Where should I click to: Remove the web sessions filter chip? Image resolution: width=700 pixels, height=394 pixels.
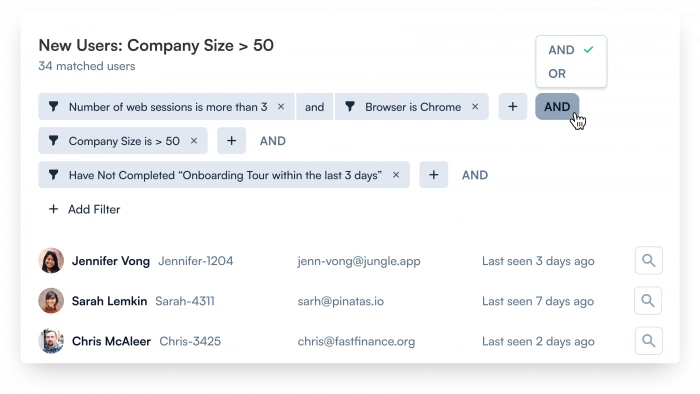pos(281,107)
